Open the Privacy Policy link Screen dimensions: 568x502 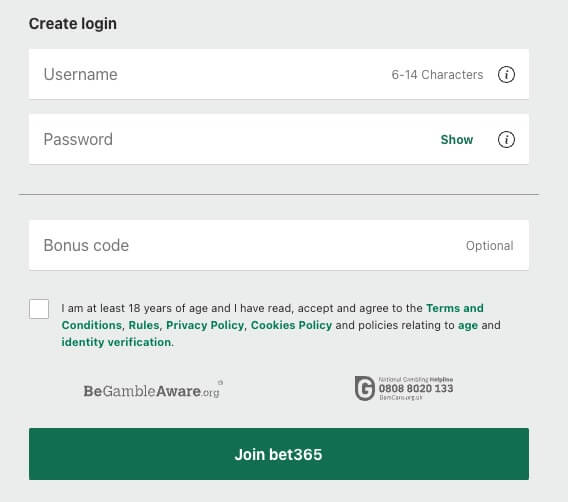tap(205, 325)
